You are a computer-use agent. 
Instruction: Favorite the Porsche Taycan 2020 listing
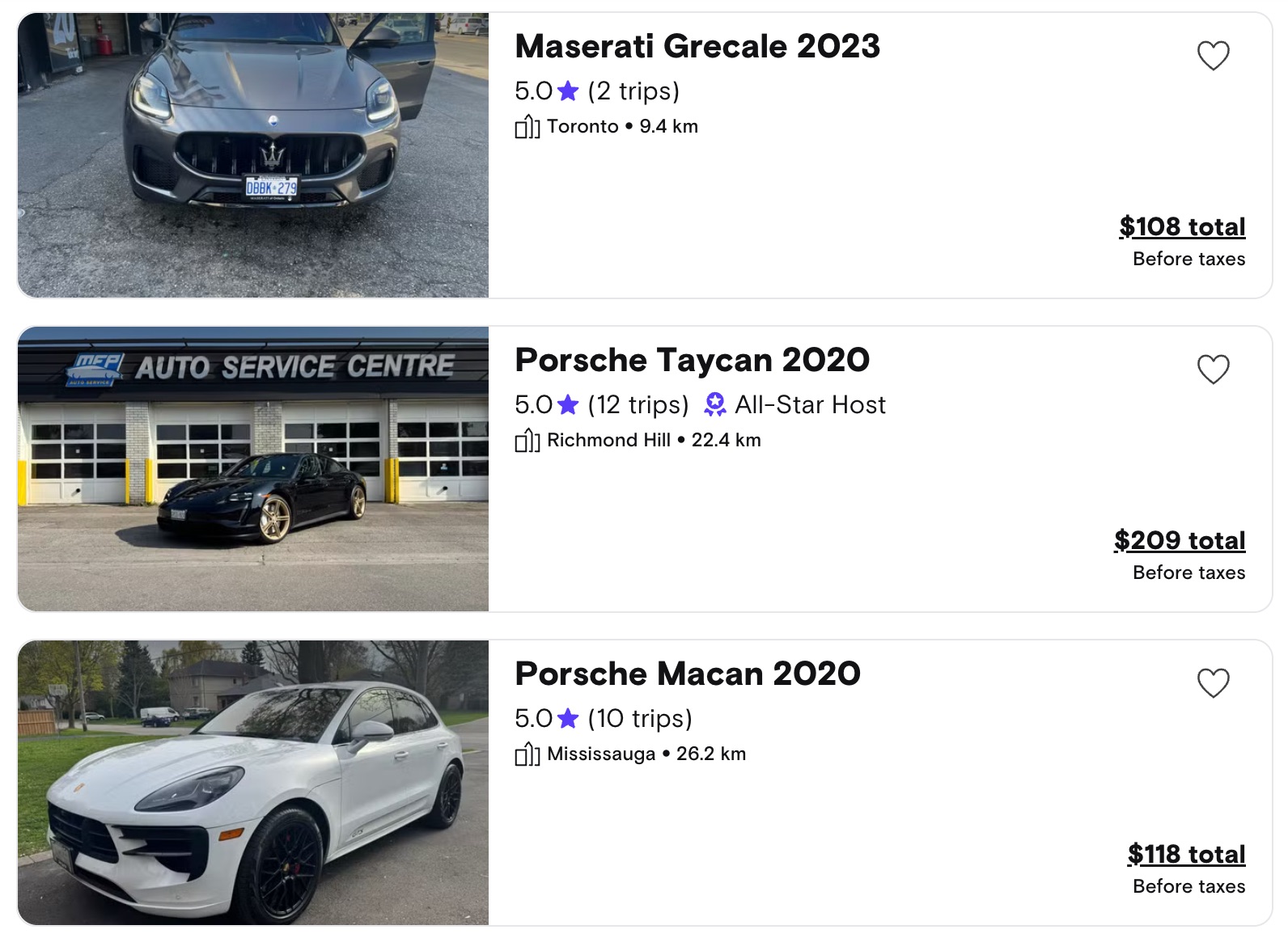click(1213, 370)
